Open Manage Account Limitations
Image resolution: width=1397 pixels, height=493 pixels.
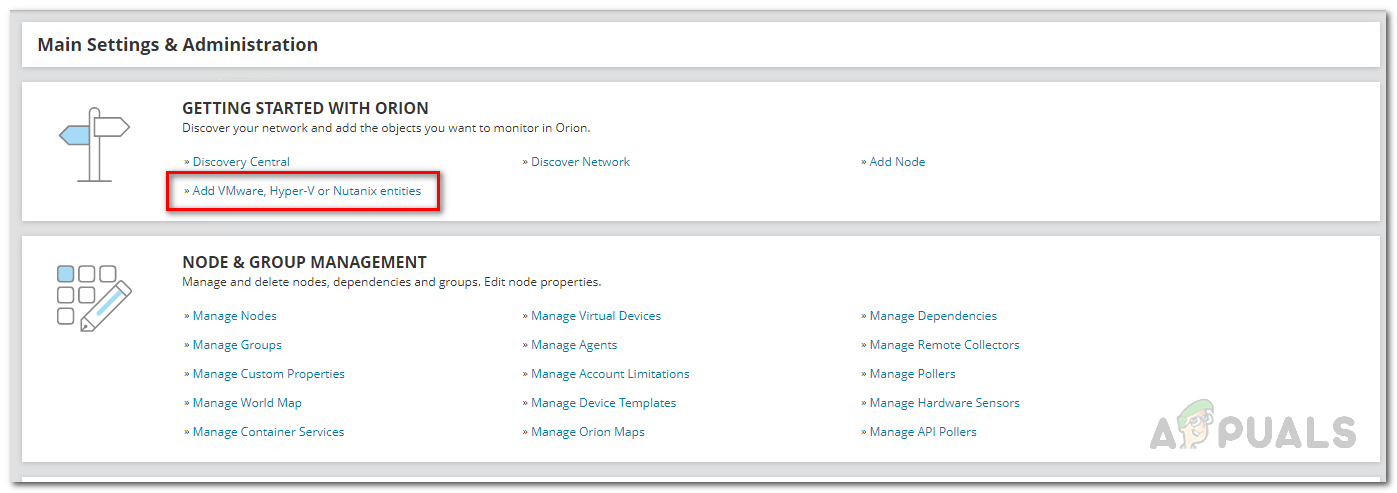[610, 374]
